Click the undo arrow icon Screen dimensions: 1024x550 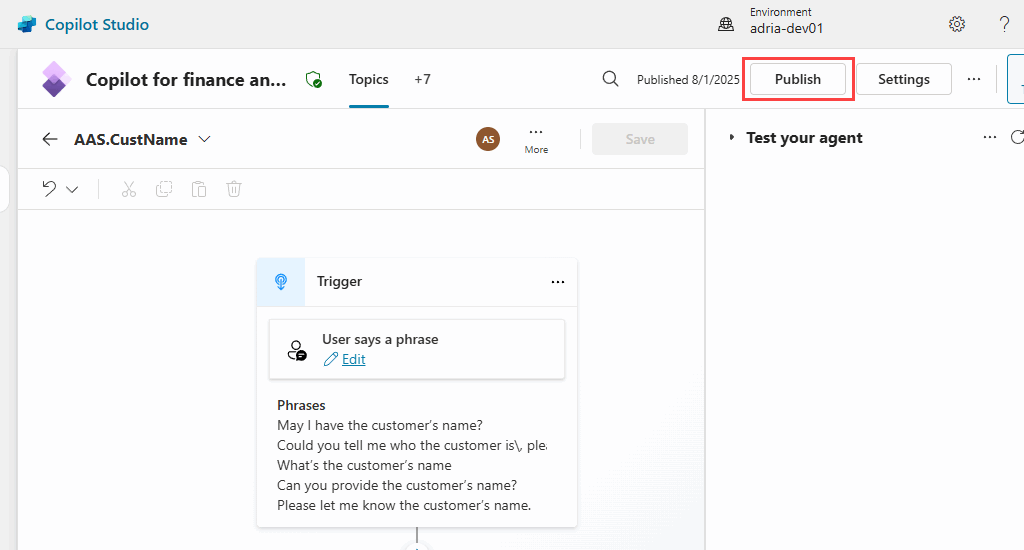(49, 189)
